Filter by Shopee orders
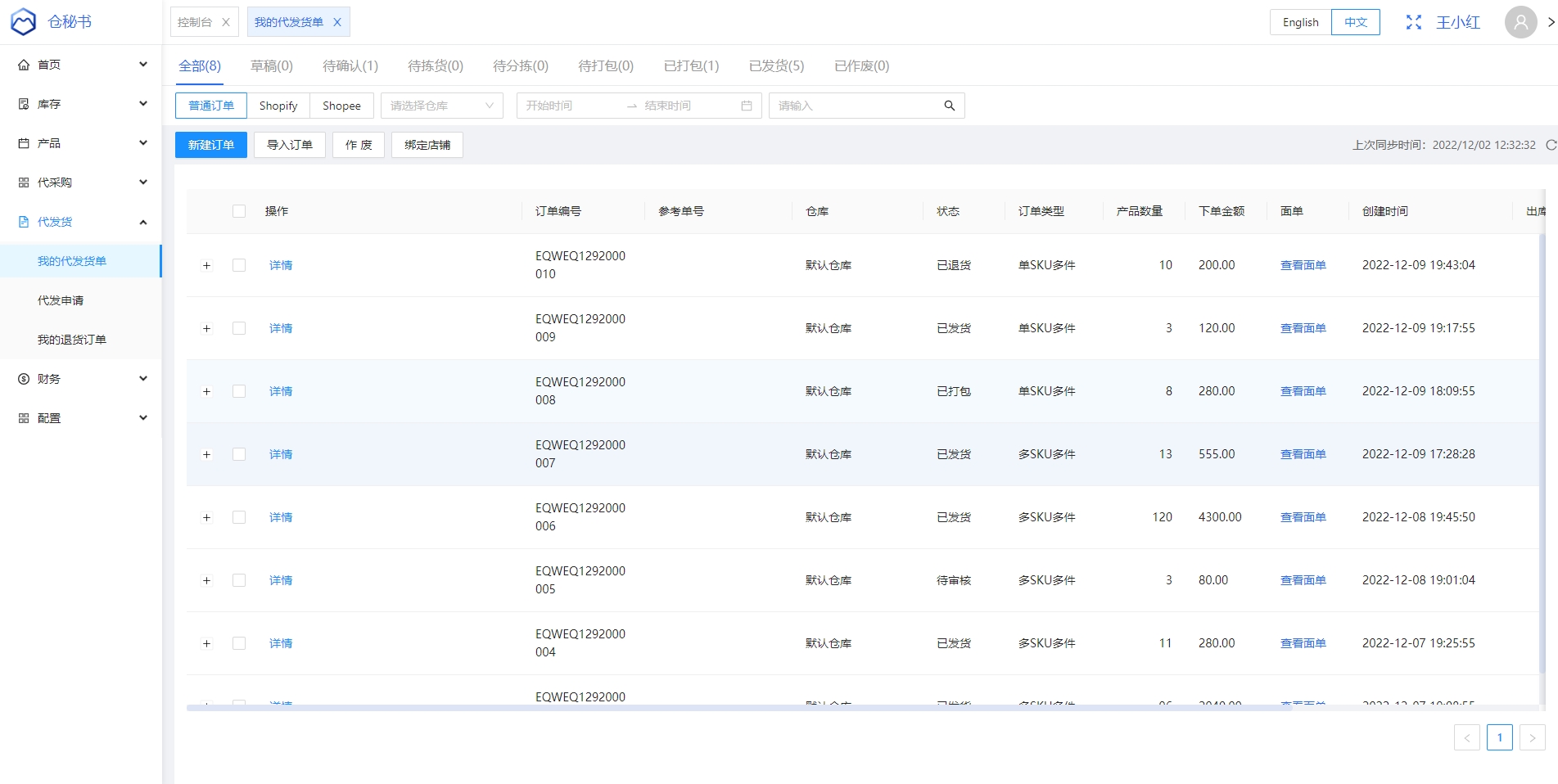 (x=341, y=106)
